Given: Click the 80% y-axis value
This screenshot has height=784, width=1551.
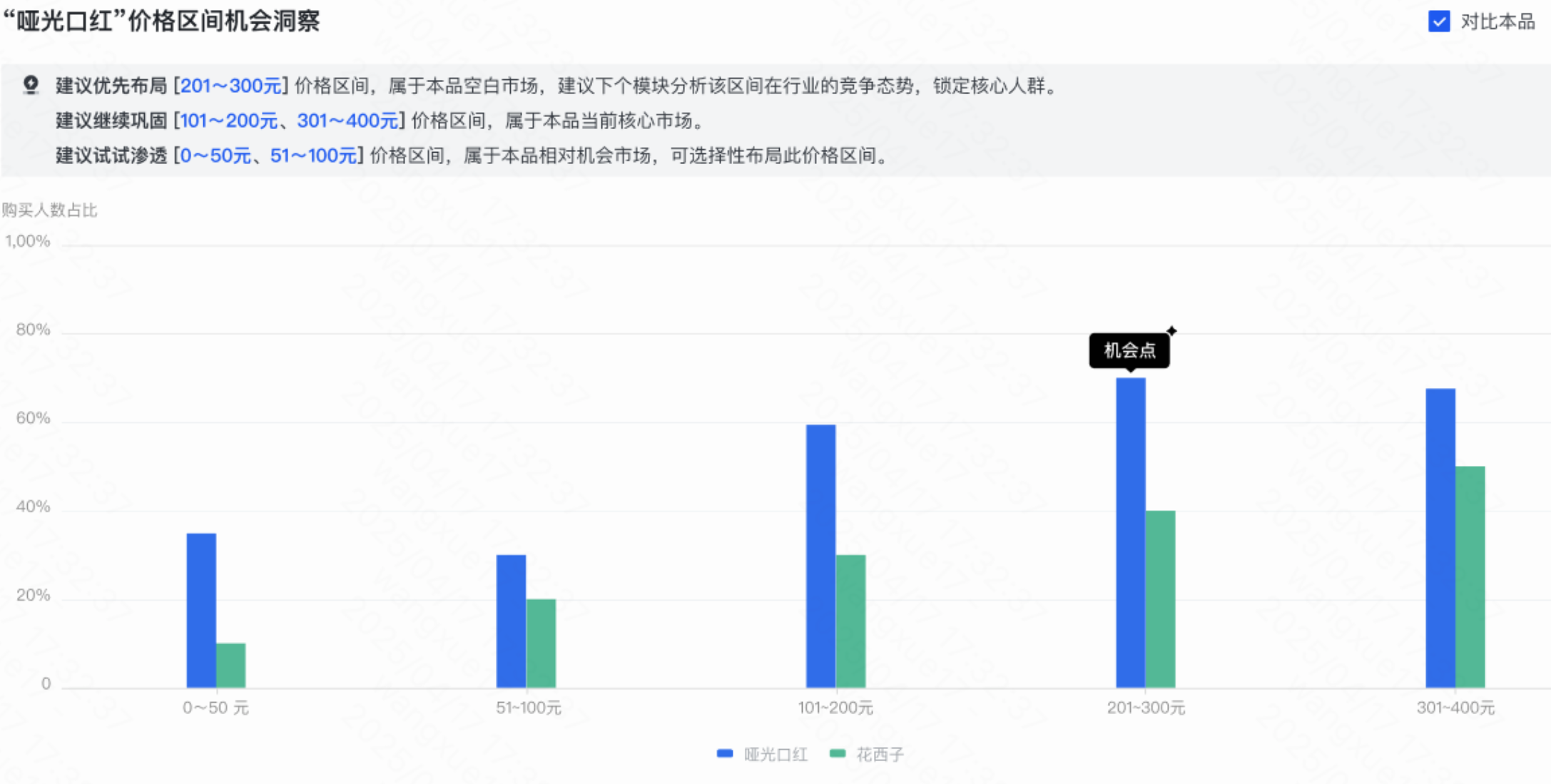Looking at the screenshot, I should [x=33, y=330].
